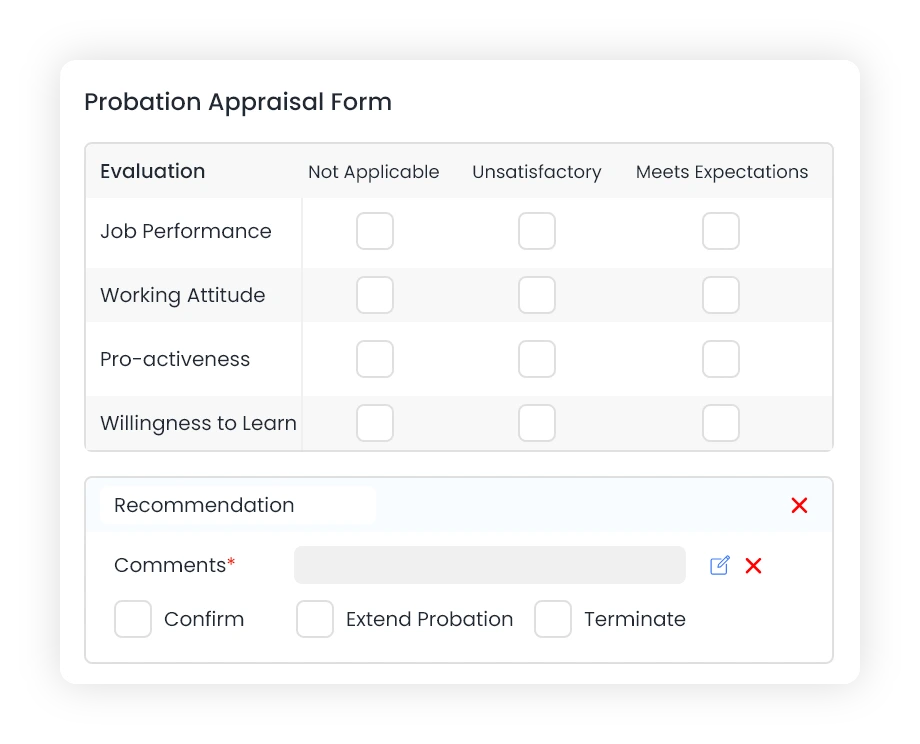Select the Terminate checkbox
This screenshot has width=920, height=744.
(553, 619)
